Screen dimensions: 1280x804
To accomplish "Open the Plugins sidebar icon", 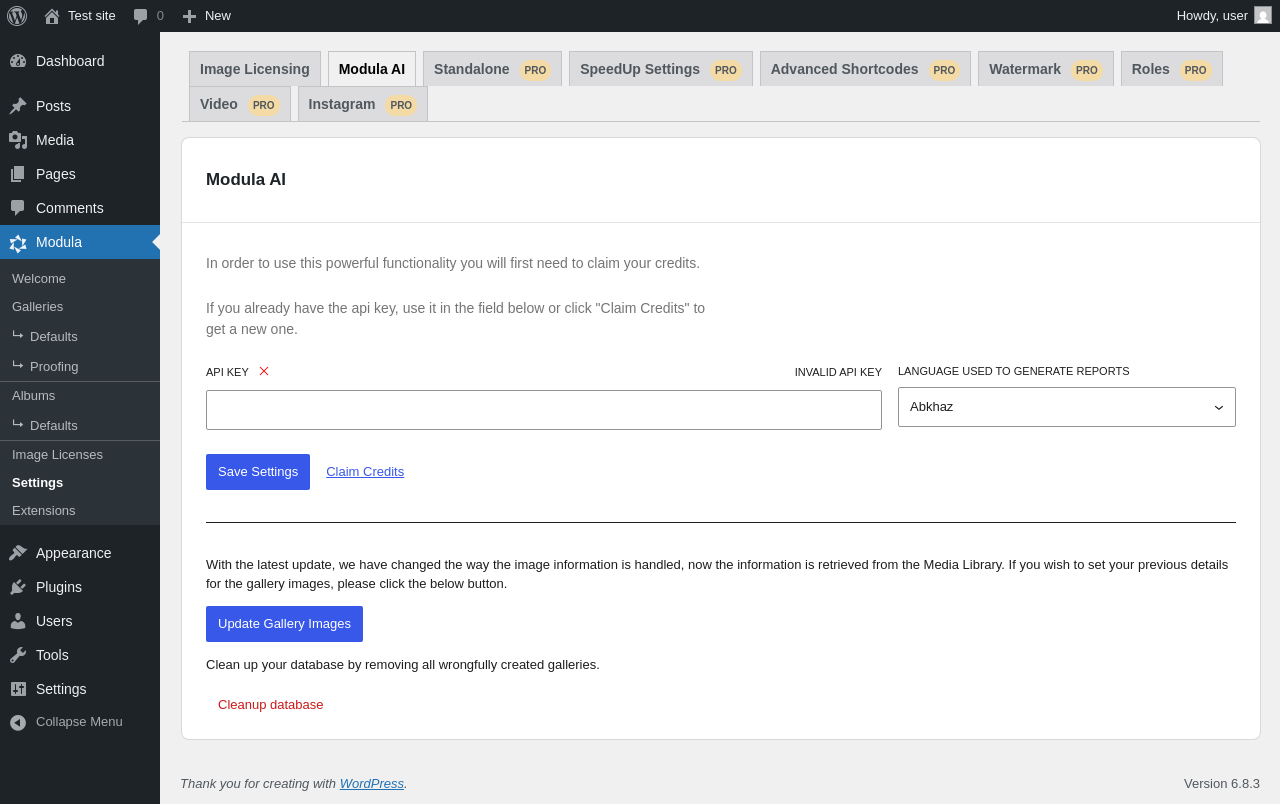I will pos(18,587).
